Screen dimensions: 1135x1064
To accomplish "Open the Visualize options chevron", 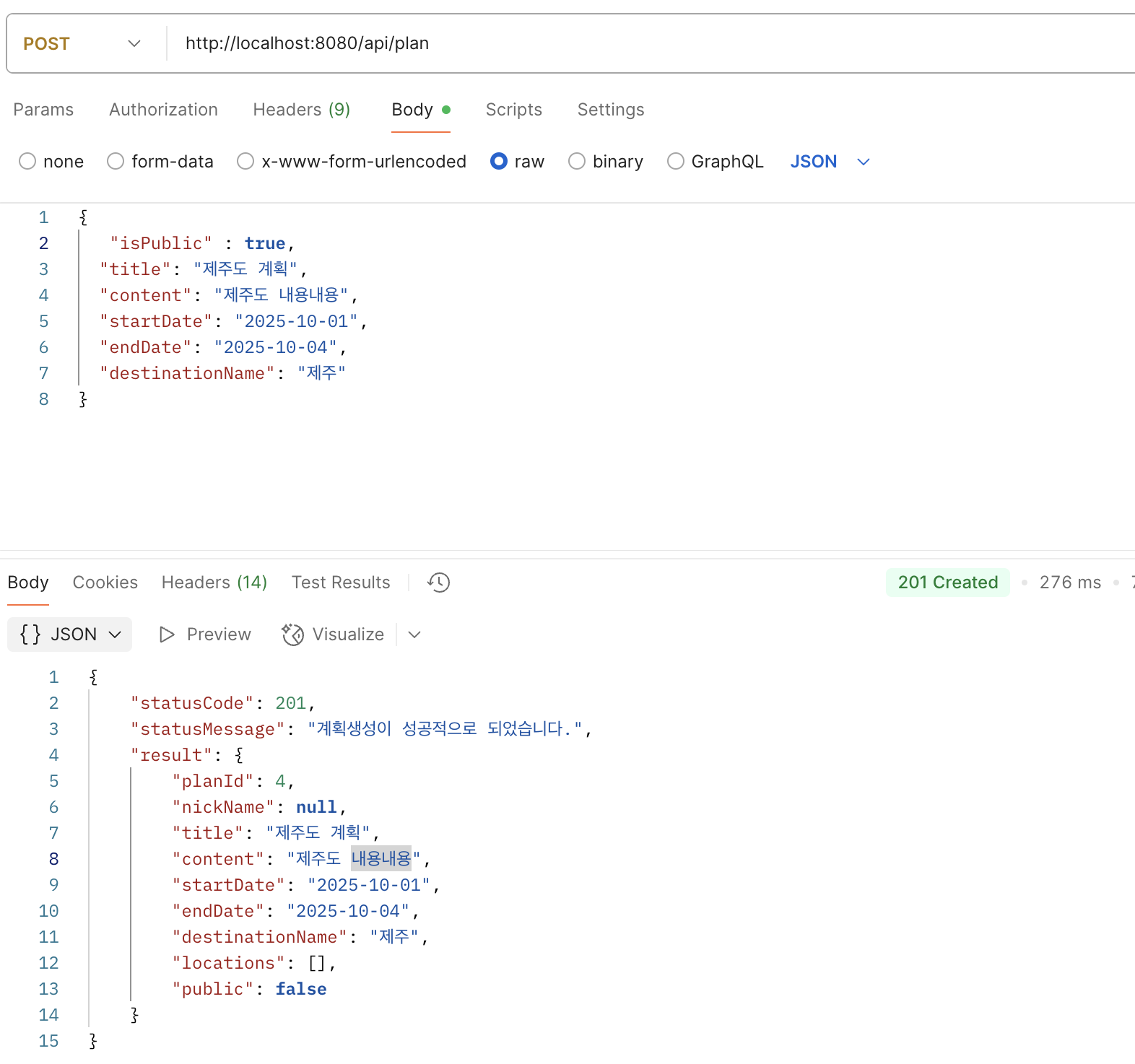I will 414,635.
